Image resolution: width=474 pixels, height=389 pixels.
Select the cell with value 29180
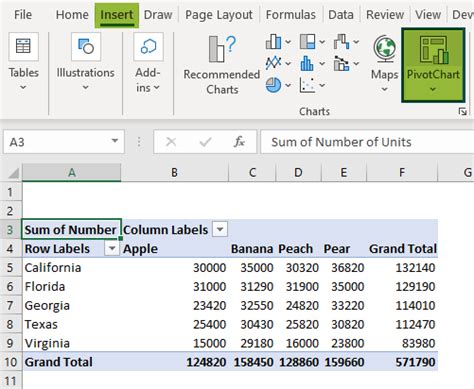point(252,343)
